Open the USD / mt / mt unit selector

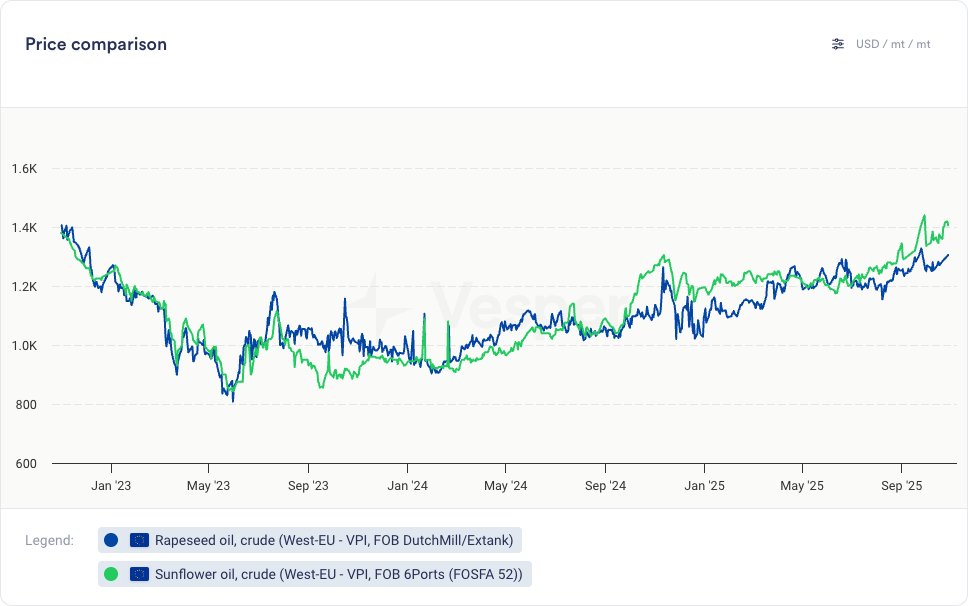click(x=893, y=44)
